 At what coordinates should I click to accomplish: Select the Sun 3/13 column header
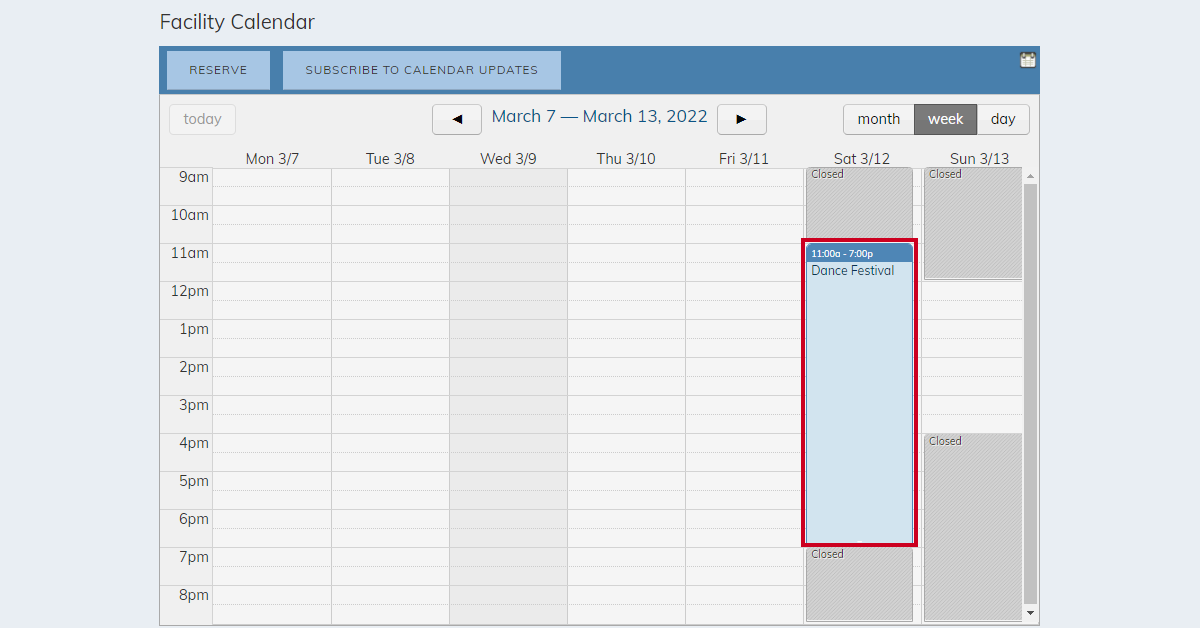click(x=980, y=159)
